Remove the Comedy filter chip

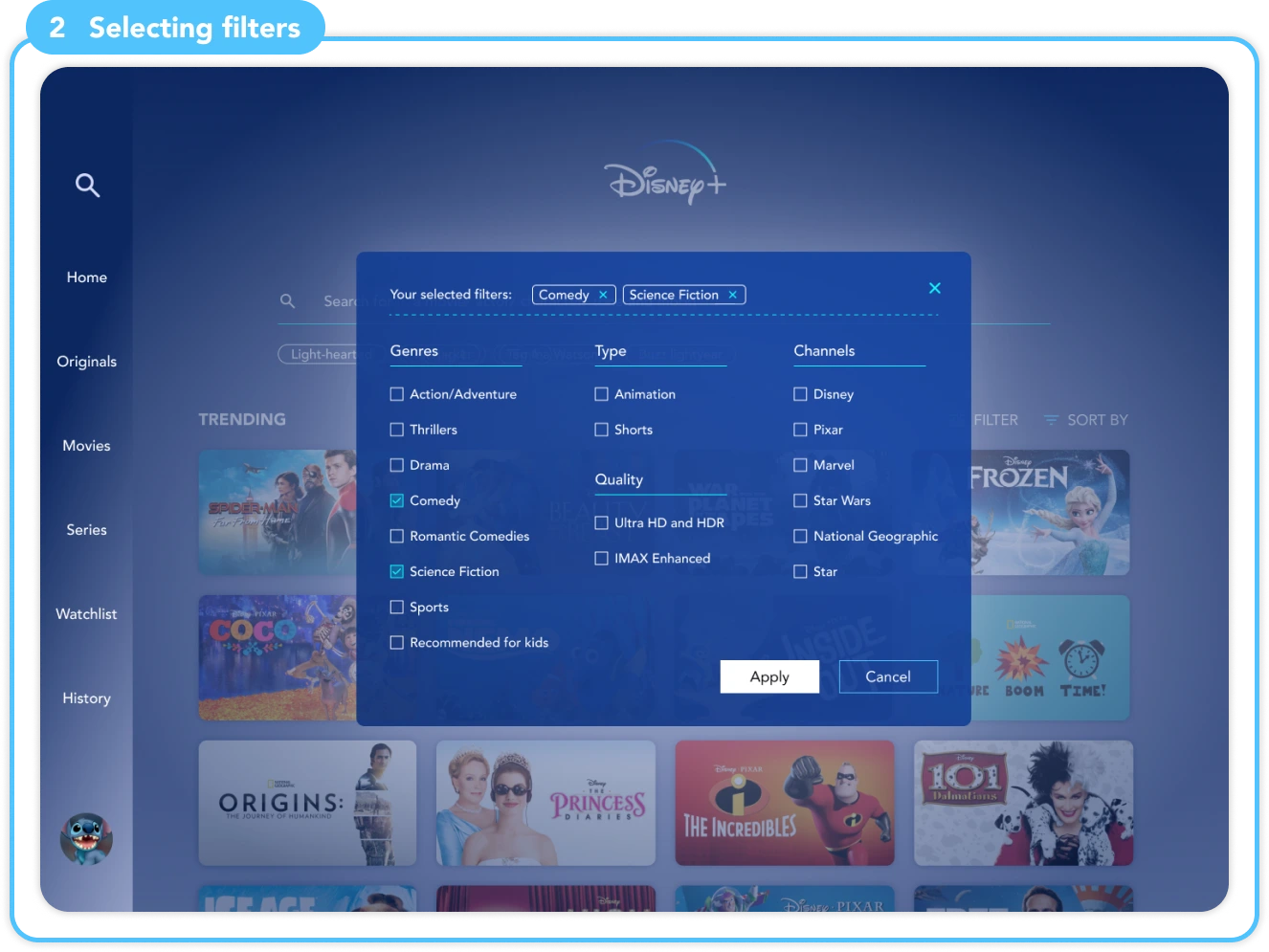click(603, 295)
